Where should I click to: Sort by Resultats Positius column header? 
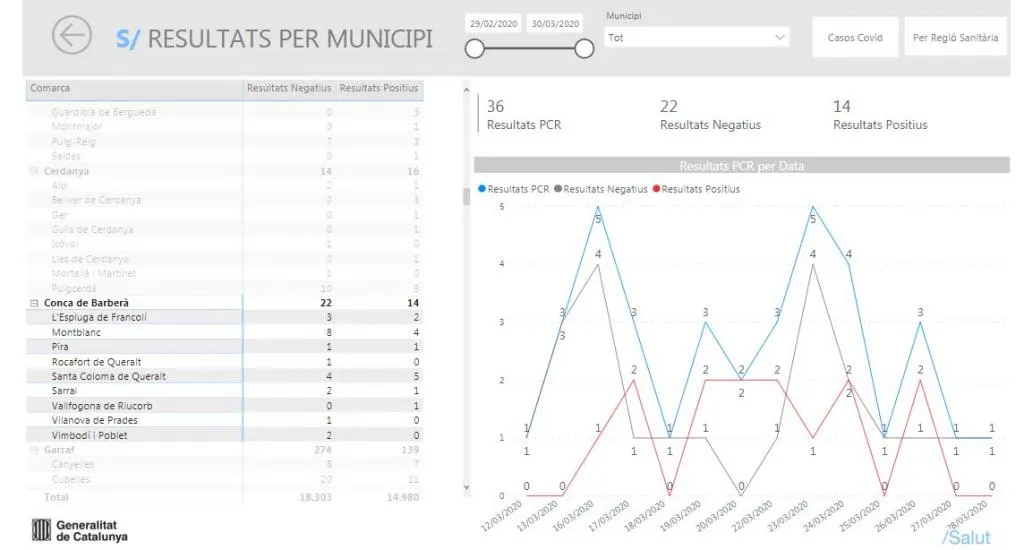coord(379,88)
